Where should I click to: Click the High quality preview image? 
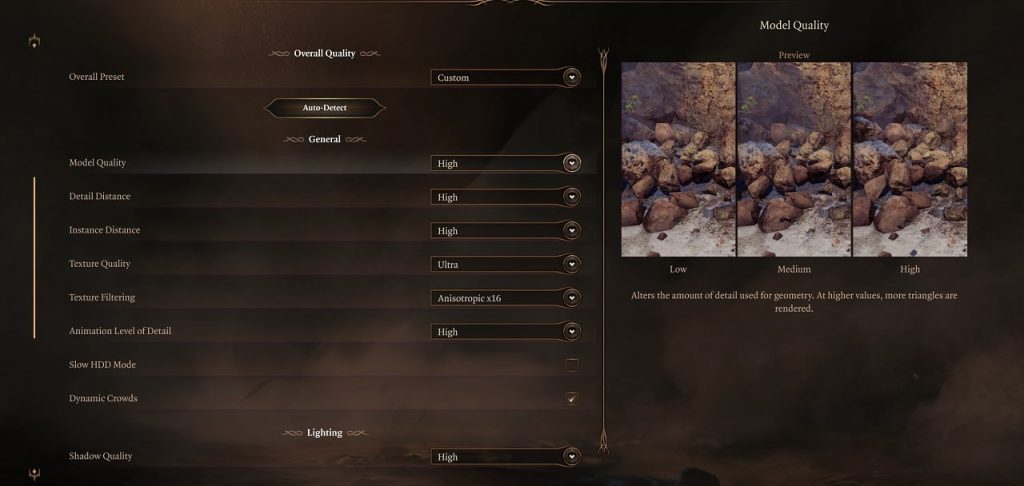(910, 159)
